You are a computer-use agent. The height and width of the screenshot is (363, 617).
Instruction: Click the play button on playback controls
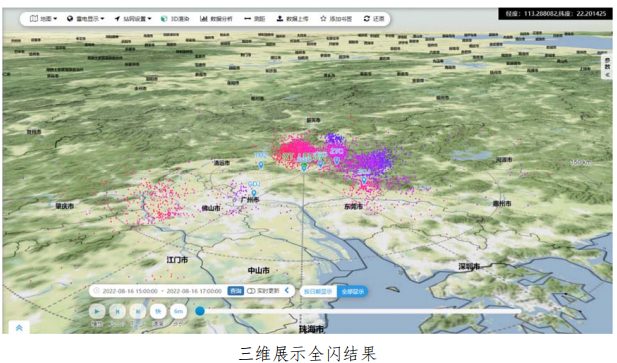pyautogui.click(x=97, y=311)
